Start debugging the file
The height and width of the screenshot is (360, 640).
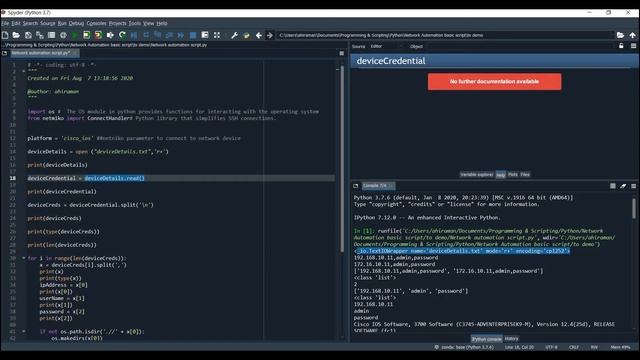(134, 35)
